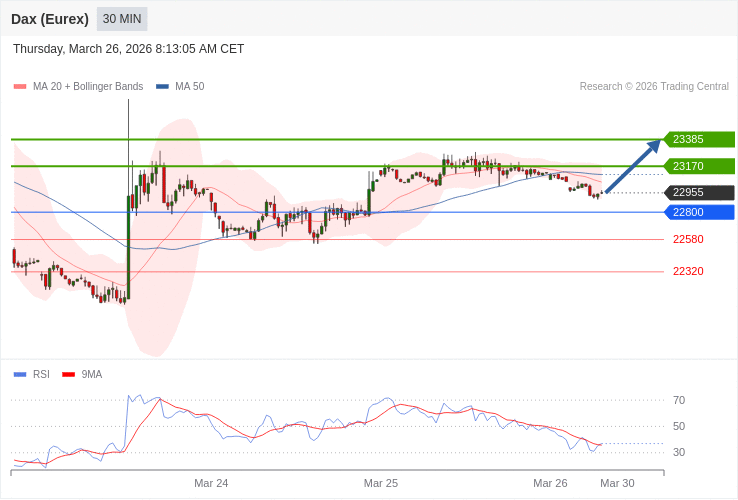
Task: Click the red 9MA legend marker
Action: (69, 375)
